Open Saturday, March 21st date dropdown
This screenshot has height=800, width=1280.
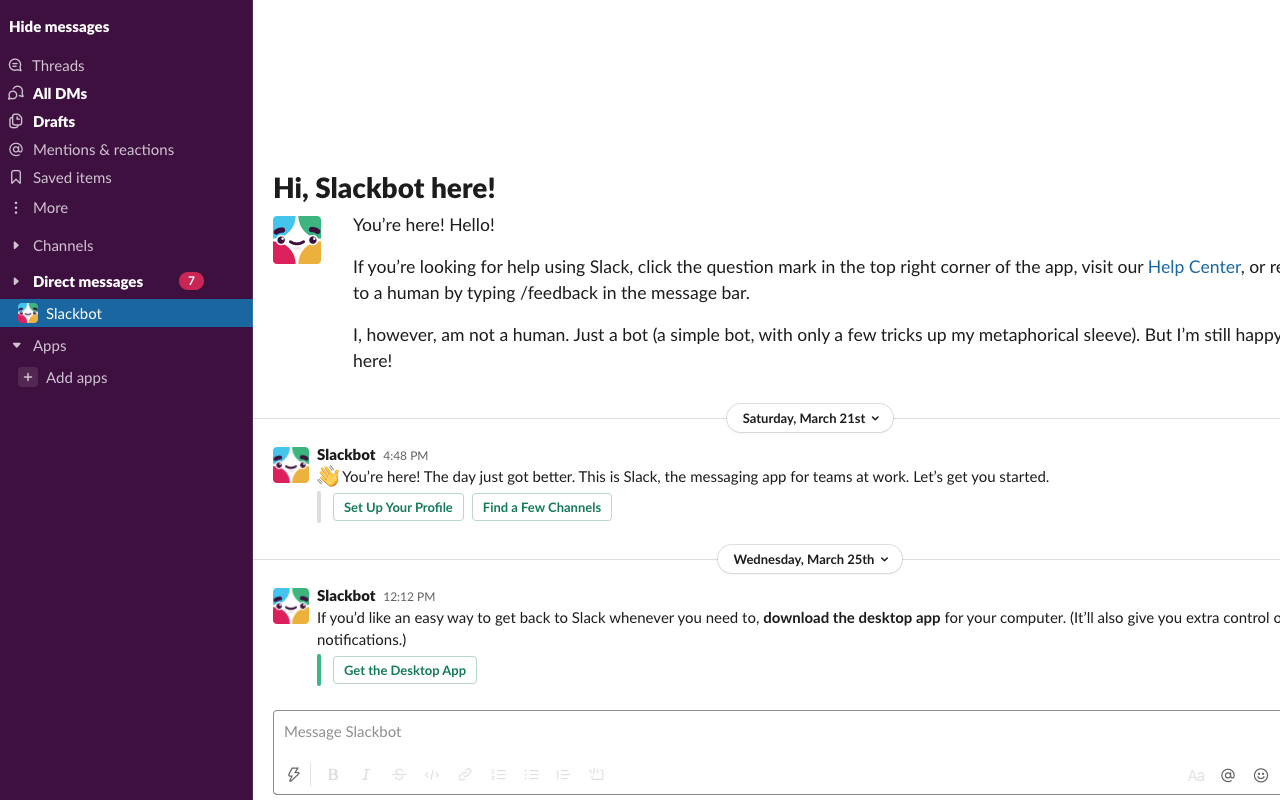pyautogui.click(x=810, y=418)
